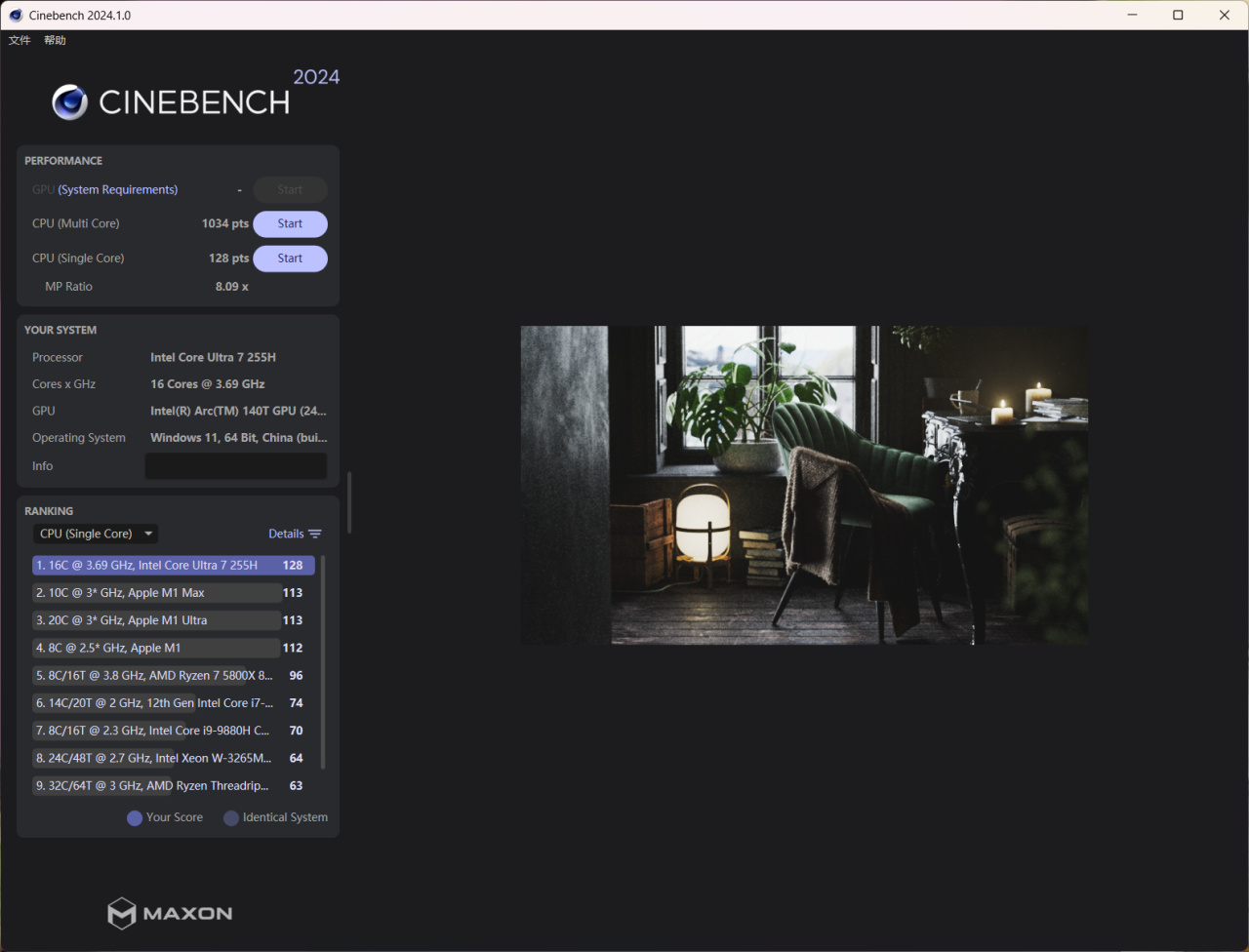The image size is (1249, 952).
Task: Click the rendered room scene image
Action: click(x=804, y=485)
